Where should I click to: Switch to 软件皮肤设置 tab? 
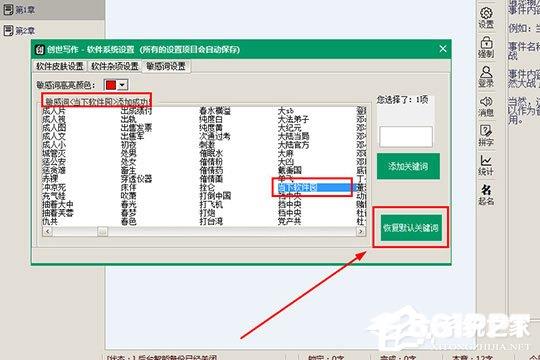60,66
